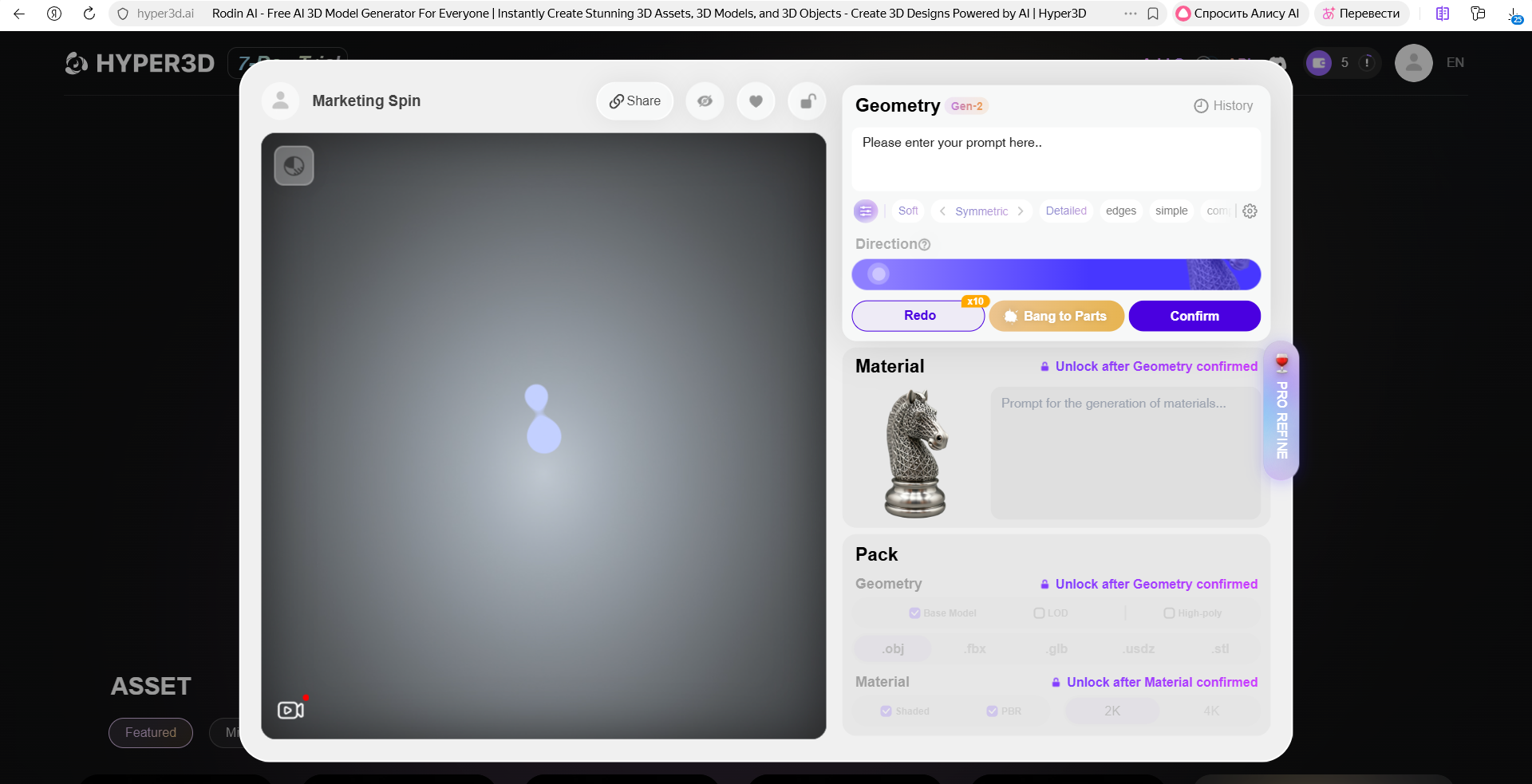
Task: Go to next Symmetric option with right chevron
Action: (1021, 211)
